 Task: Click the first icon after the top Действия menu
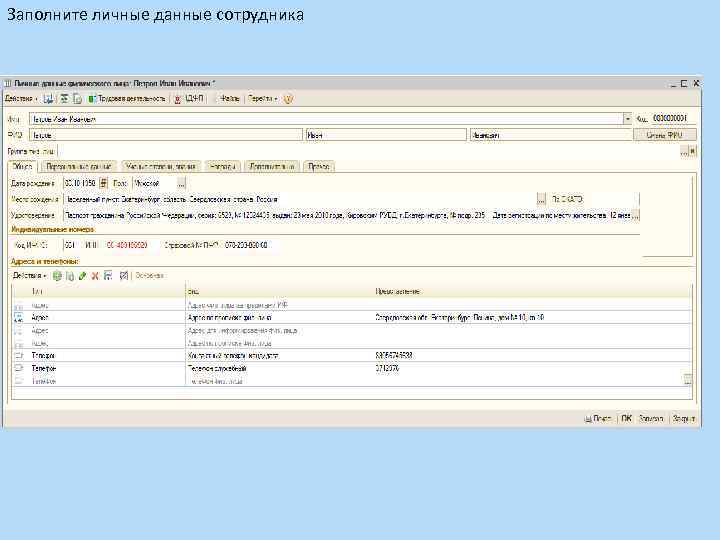click(48, 99)
